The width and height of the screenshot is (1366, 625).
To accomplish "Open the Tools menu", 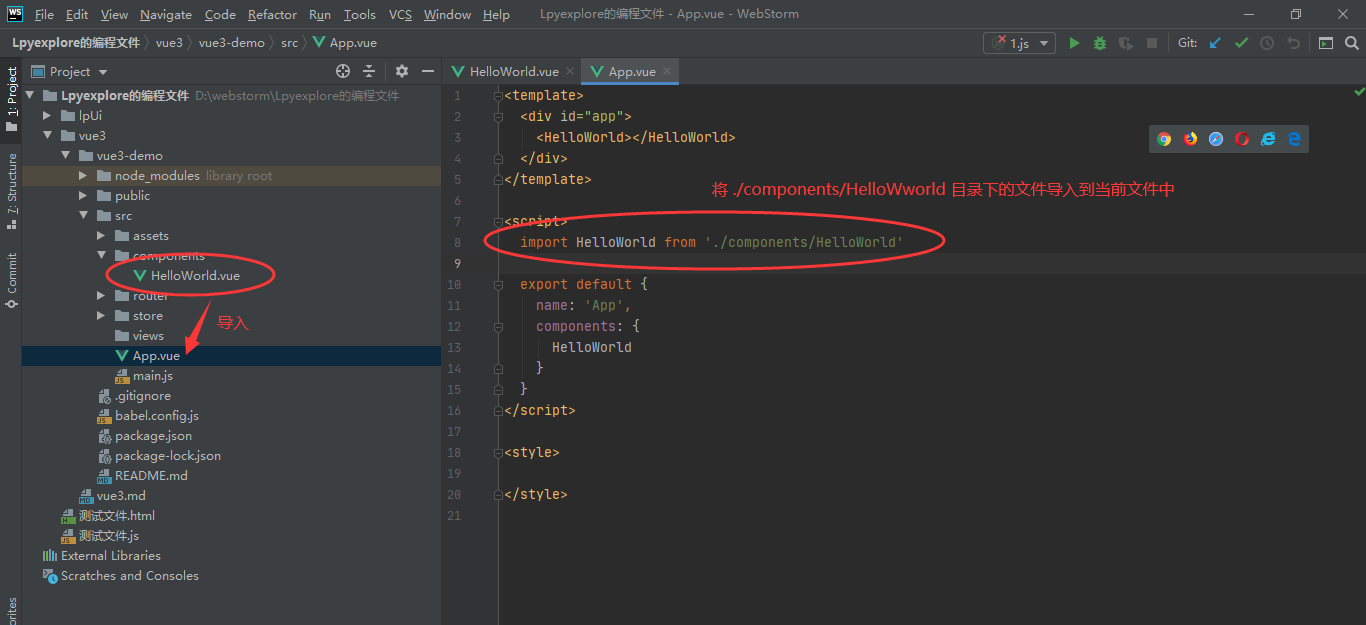I will (x=359, y=14).
